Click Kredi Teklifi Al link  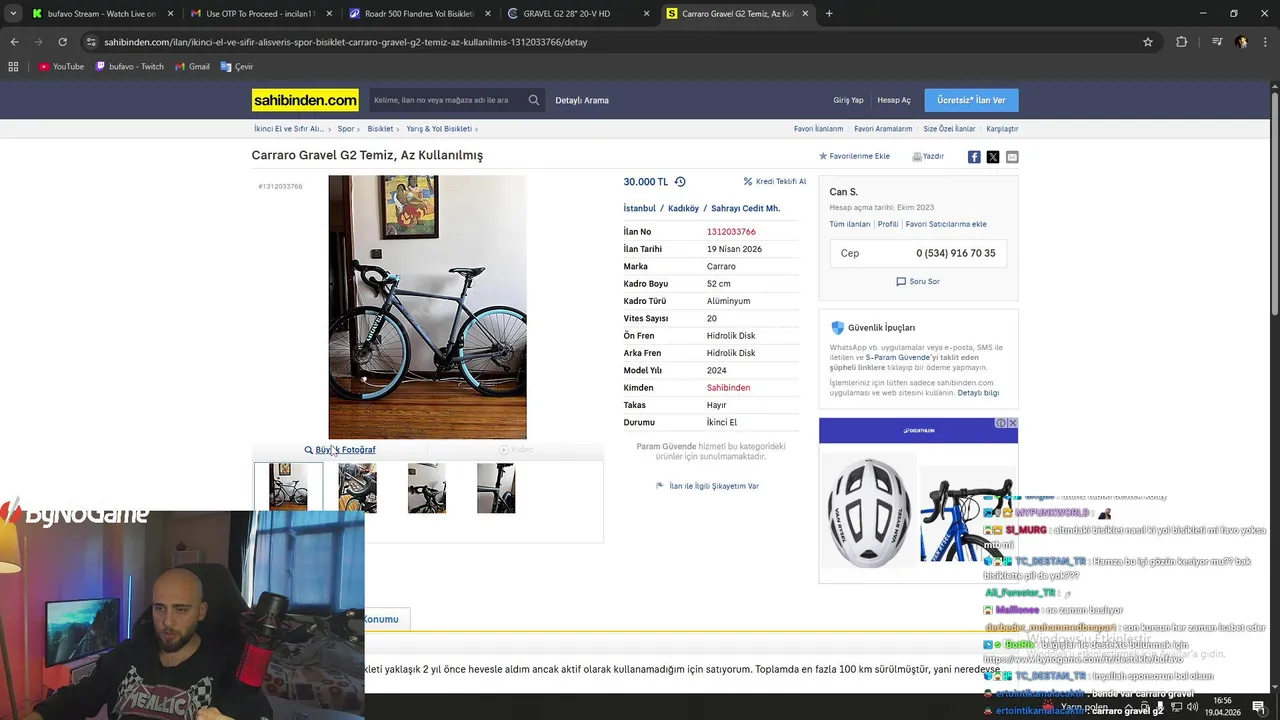pos(775,182)
